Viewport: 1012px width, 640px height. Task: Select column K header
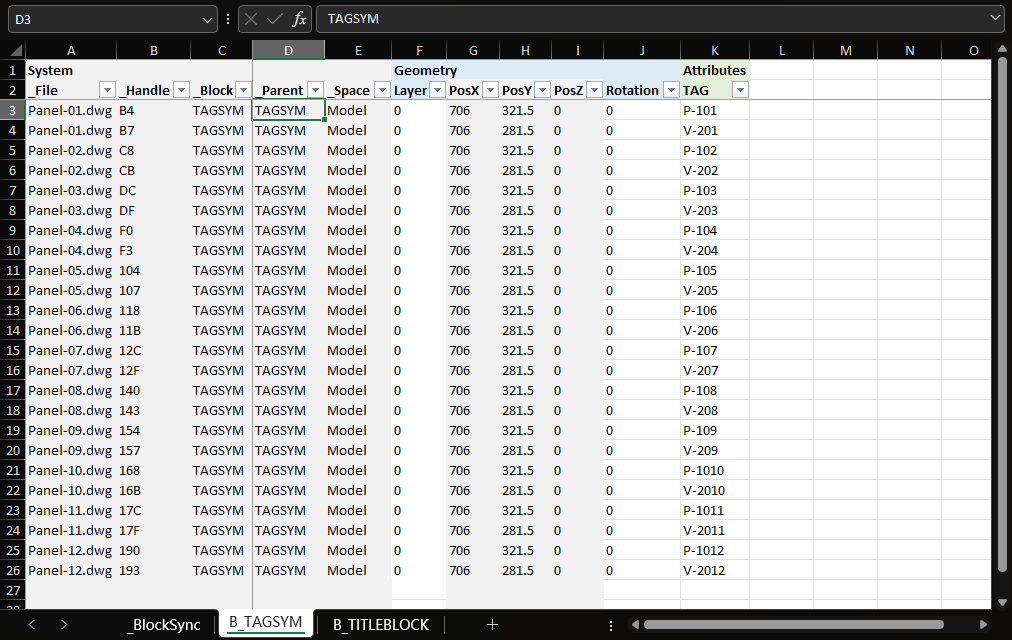click(x=714, y=50)
